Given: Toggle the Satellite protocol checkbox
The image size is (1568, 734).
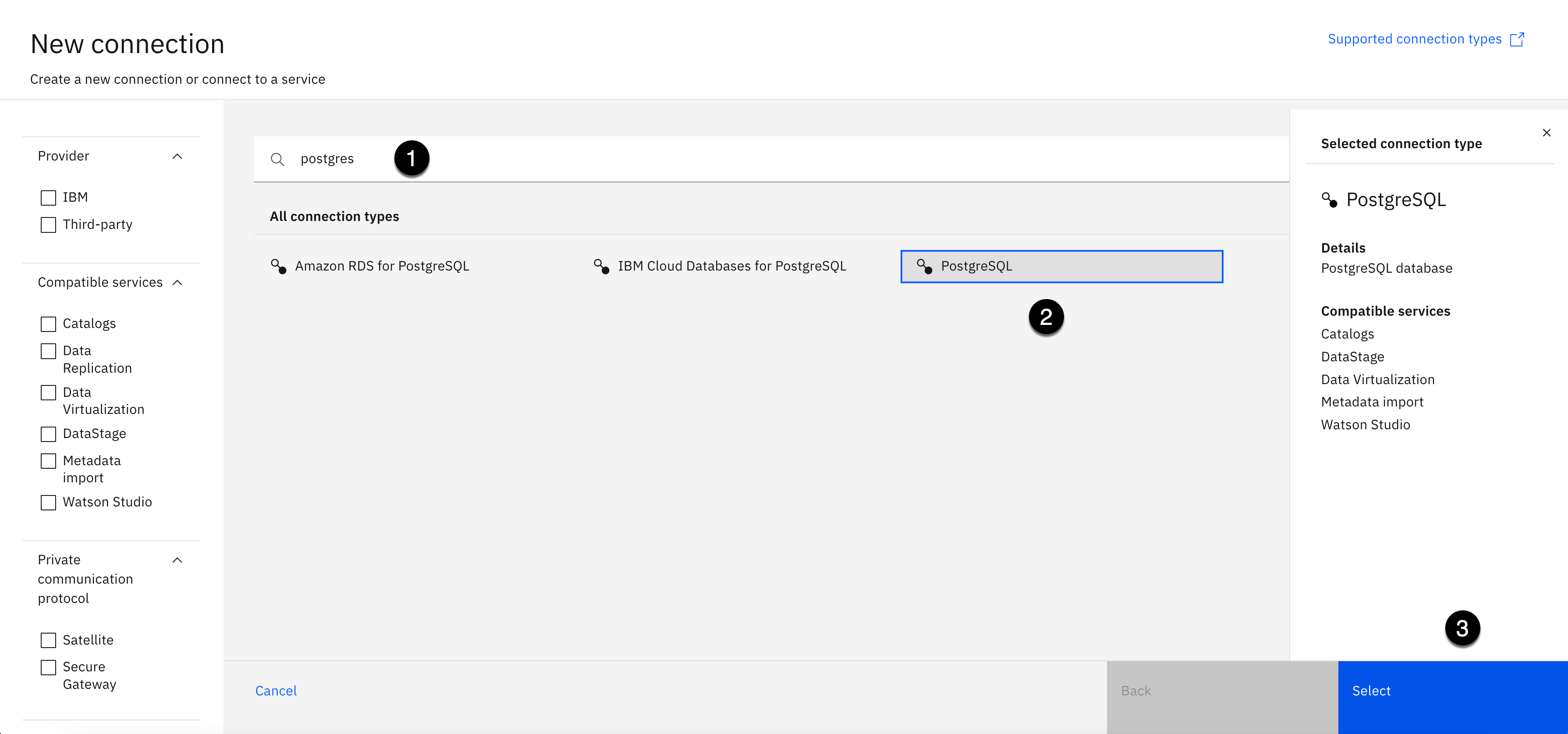Looking at the screenshot, I should (x=48, y=640).
